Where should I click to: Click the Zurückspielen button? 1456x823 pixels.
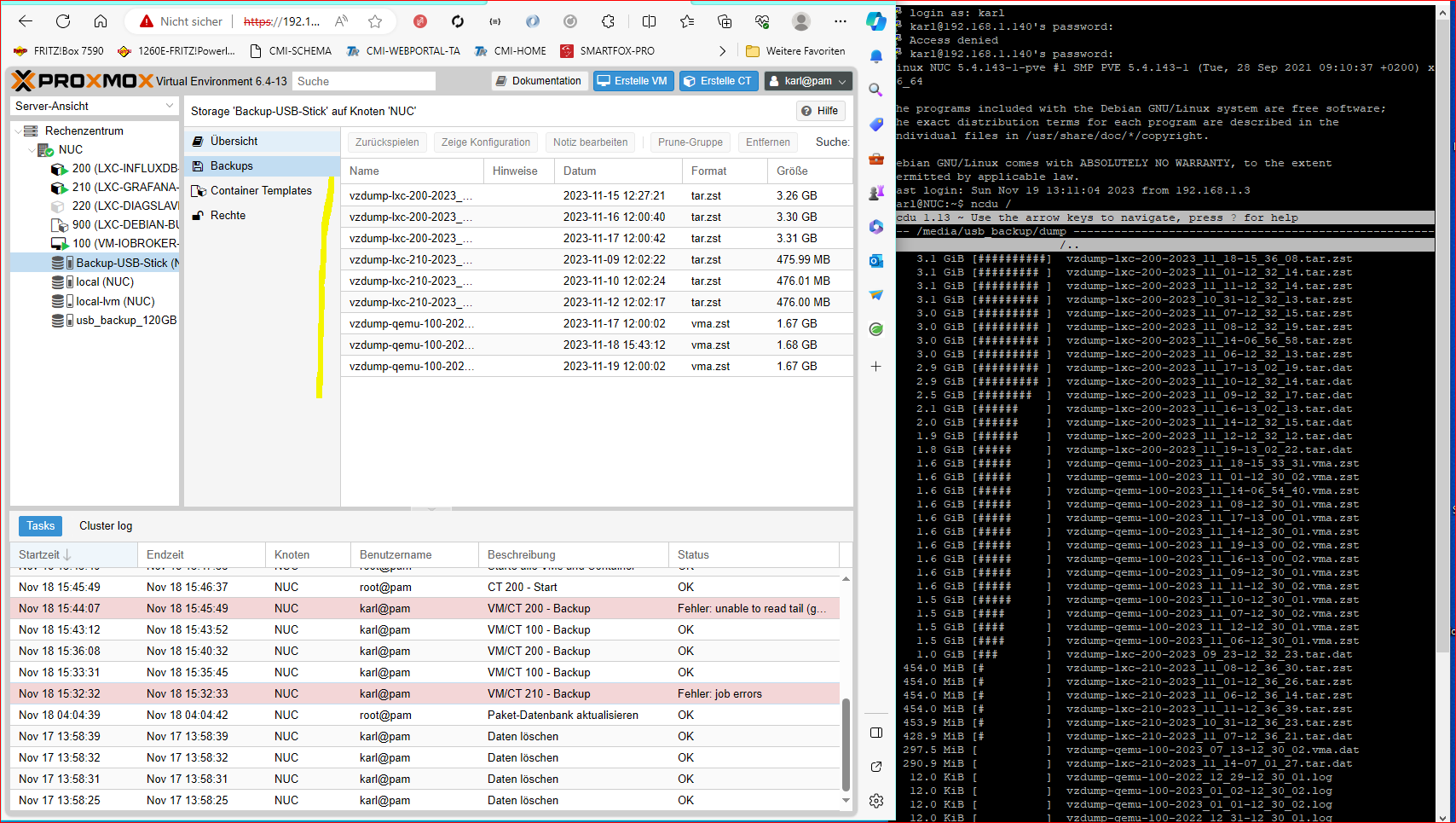click(x=387, y=142)
